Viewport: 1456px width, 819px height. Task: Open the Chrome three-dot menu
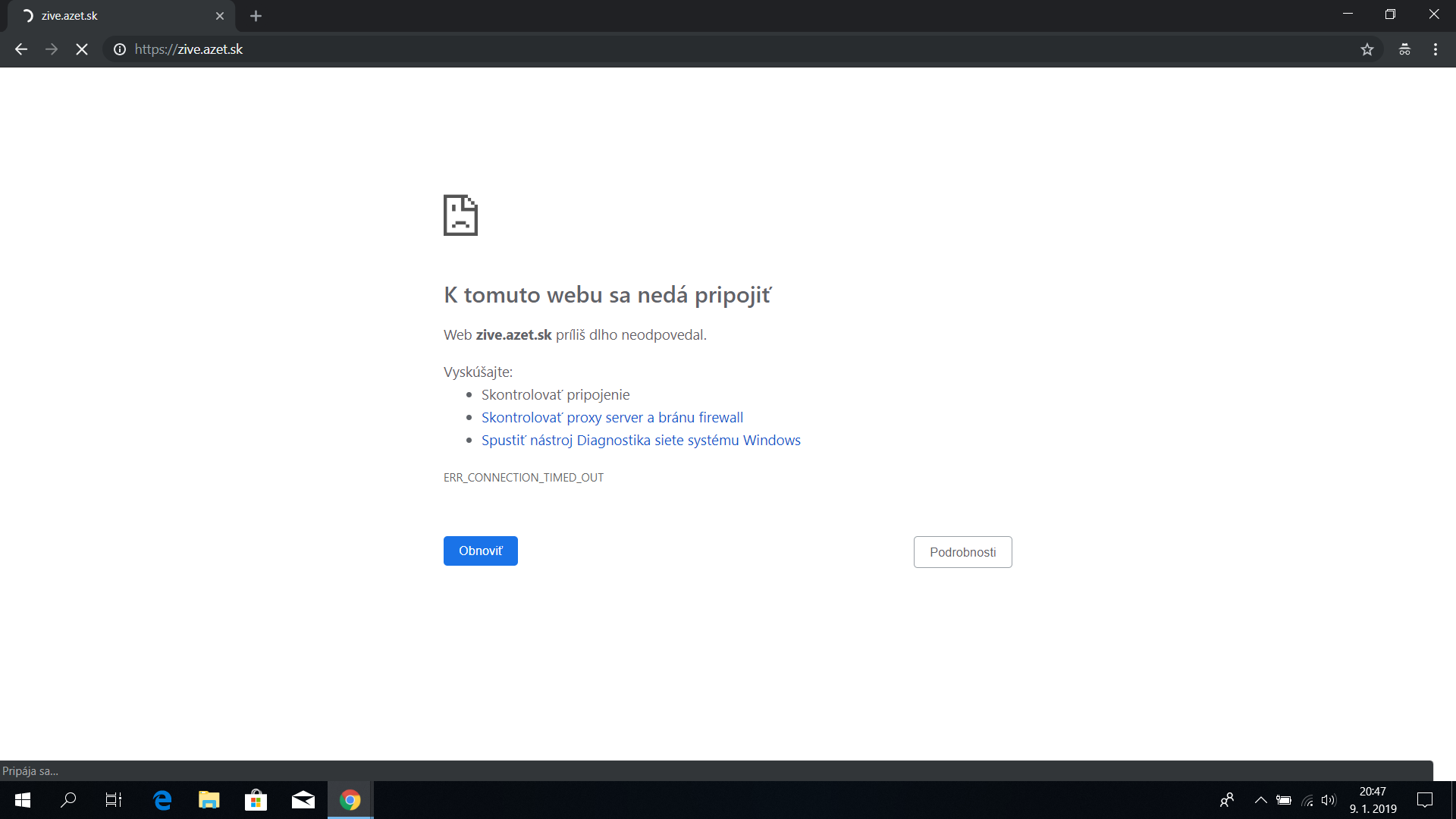point(1436,49)
